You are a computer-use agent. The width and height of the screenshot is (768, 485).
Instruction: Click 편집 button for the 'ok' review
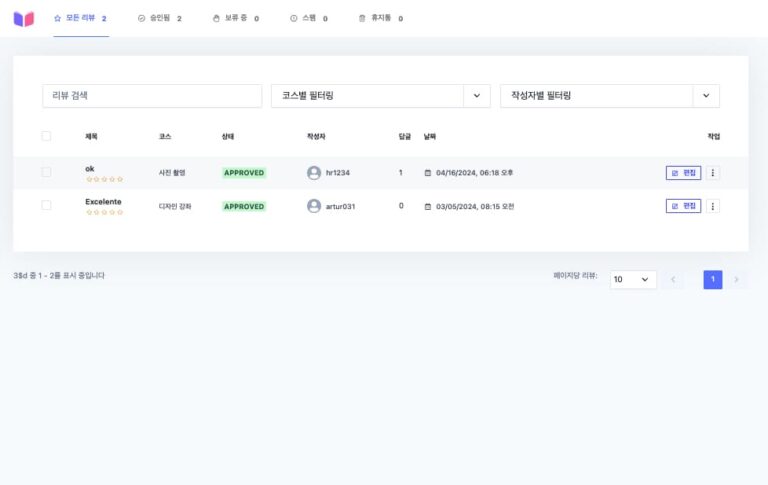[683, 173]
